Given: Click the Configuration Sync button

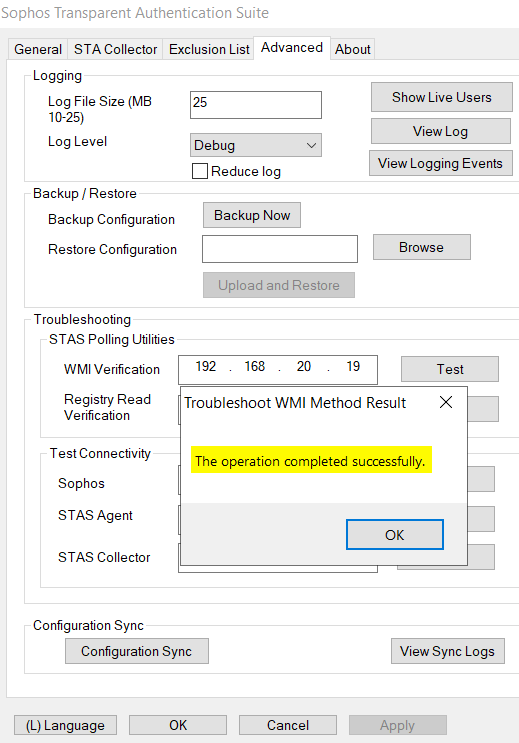Looking at the screenshot, I should (x=137, y=651).
